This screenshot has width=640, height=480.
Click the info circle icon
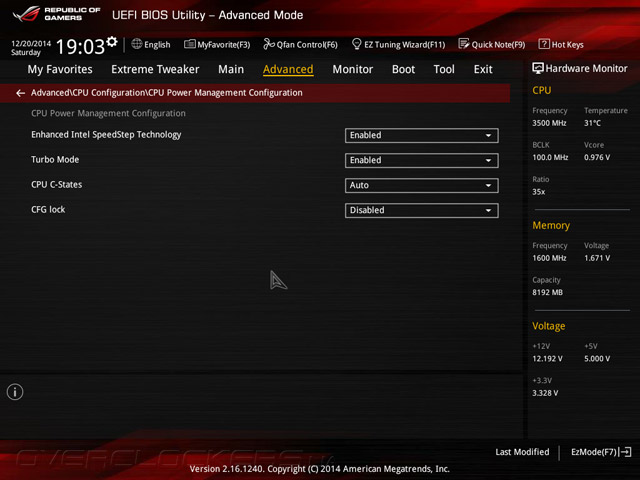point(15,392)
